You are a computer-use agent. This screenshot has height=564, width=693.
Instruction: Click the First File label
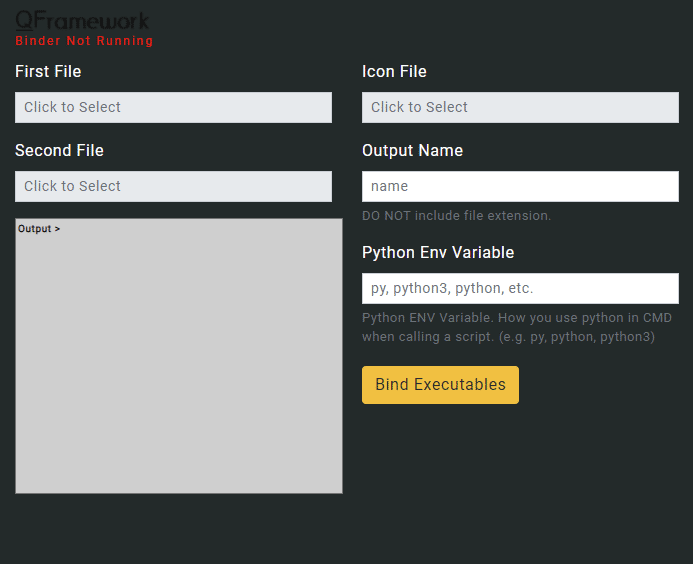pyautogui.click(x=48, y=71)
